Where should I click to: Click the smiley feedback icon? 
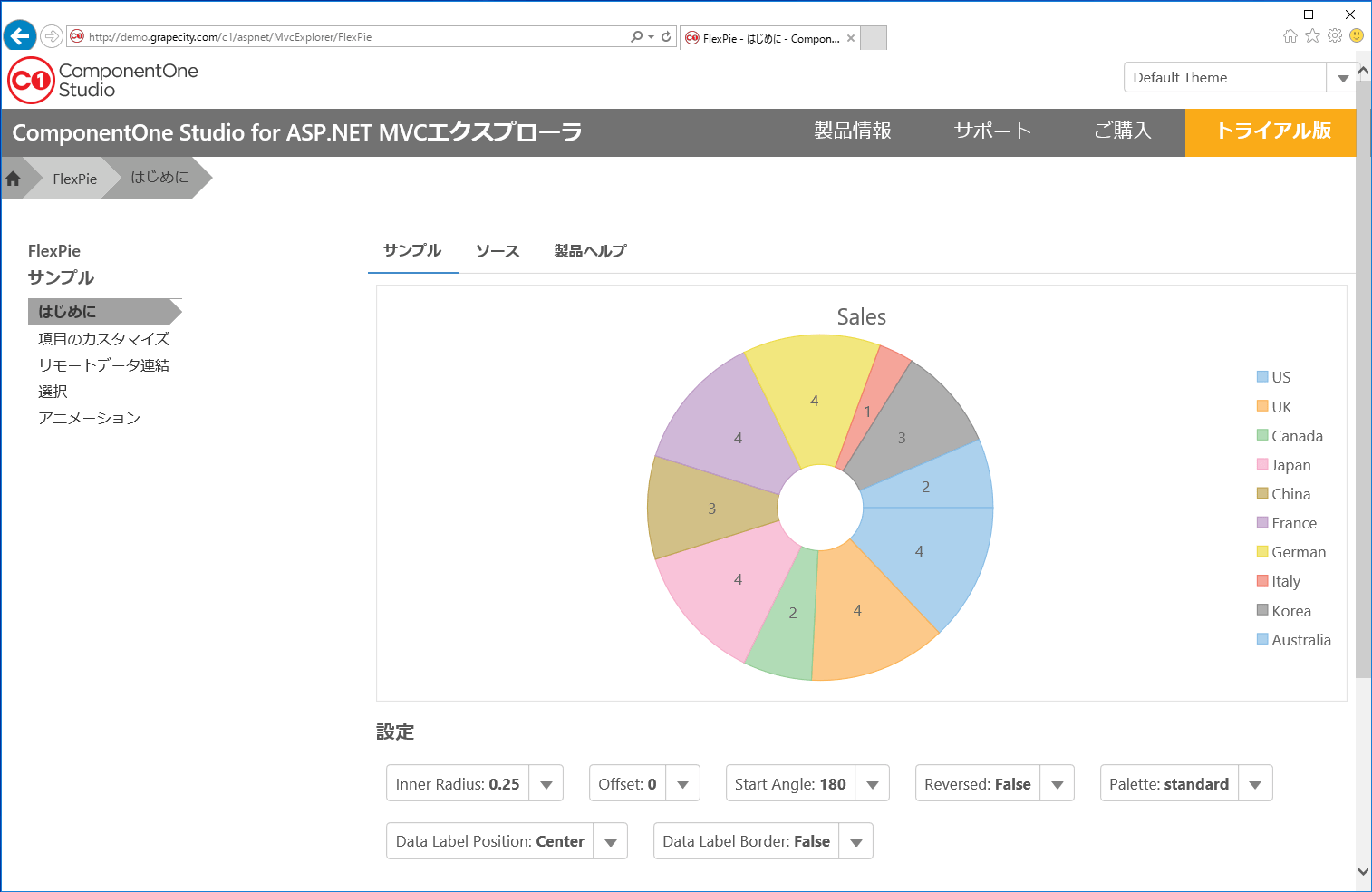point(1356,35)
